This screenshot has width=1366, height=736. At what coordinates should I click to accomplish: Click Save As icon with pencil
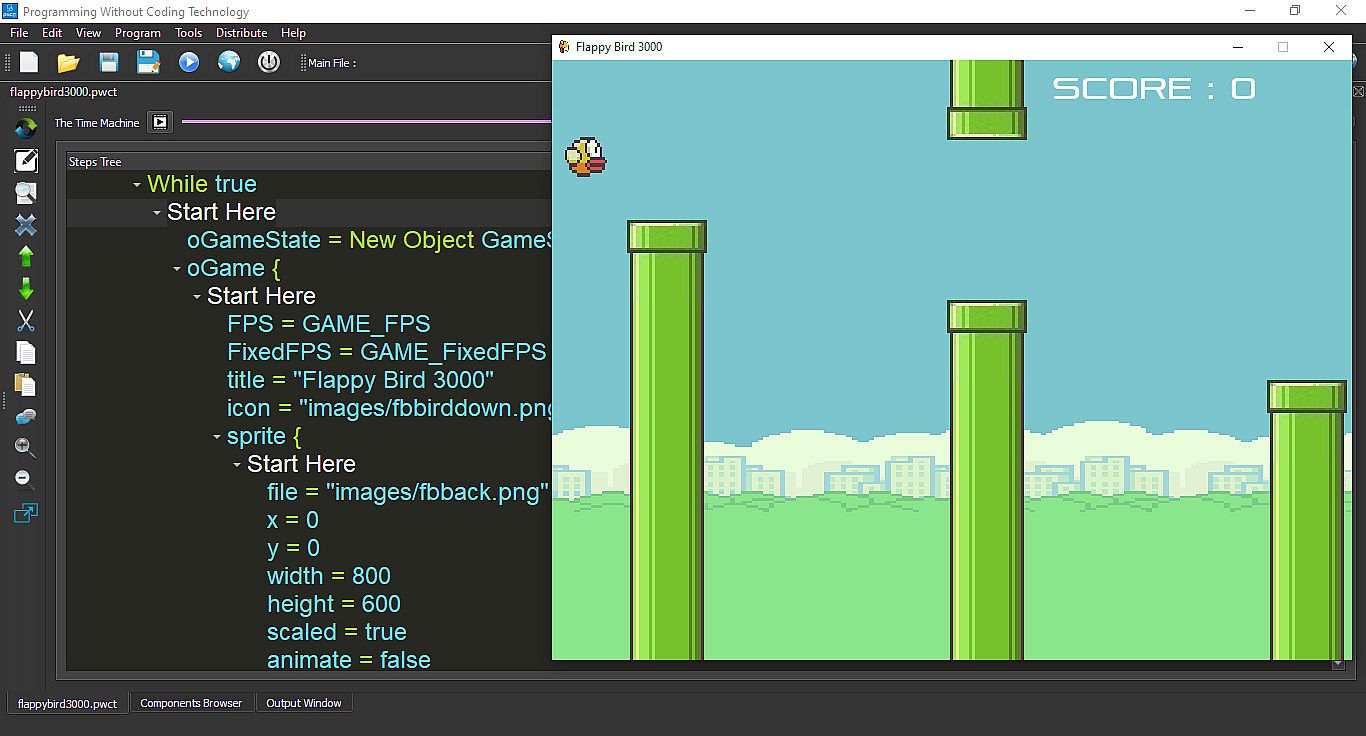click(149, 62)
